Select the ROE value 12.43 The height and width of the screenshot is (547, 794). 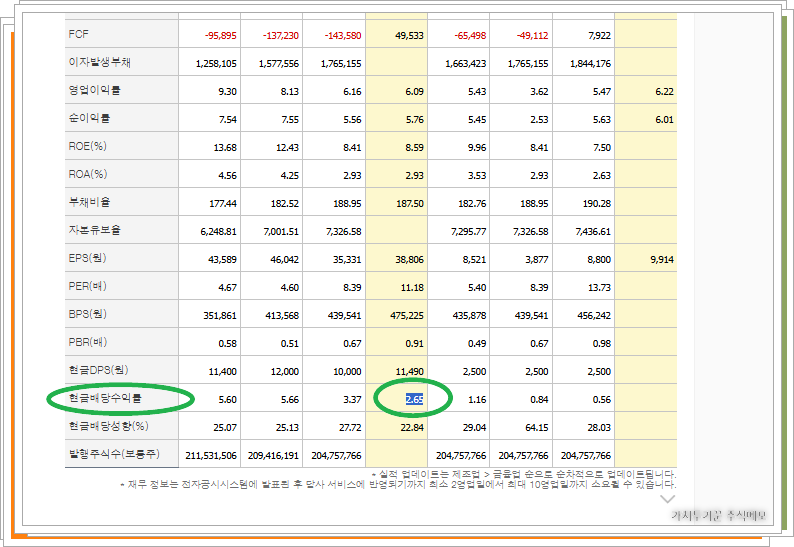click(288, 148)
